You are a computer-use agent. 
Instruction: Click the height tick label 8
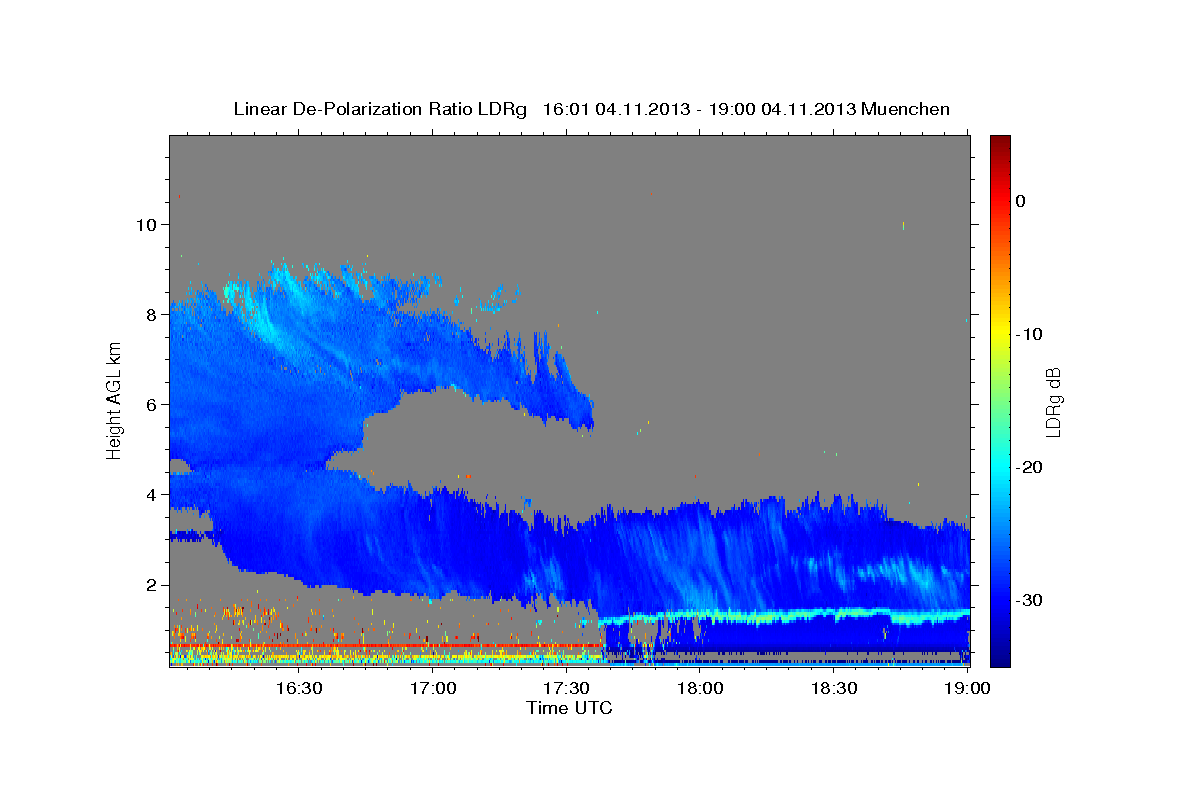(x=151, y=314)
